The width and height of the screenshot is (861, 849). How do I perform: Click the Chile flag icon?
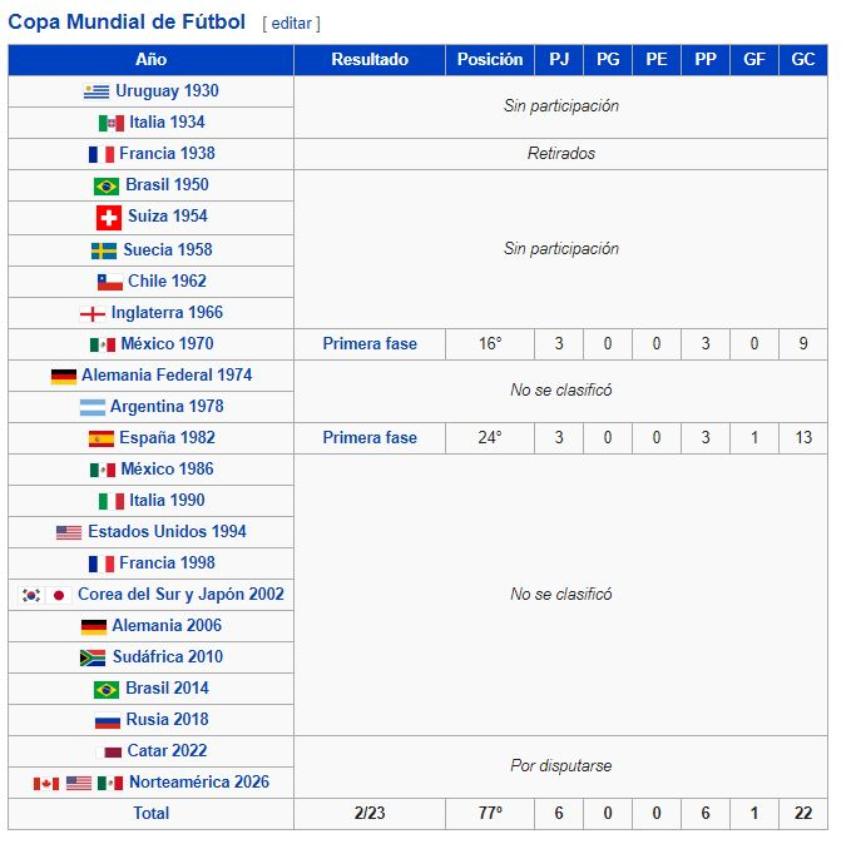point(109,282)
